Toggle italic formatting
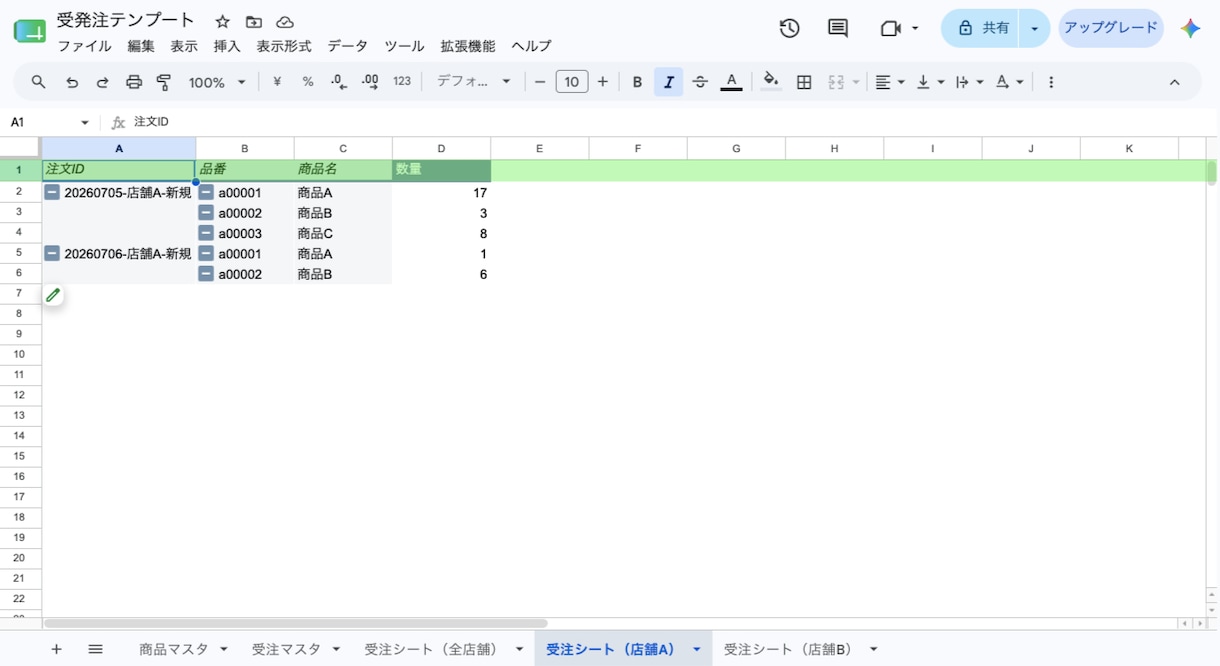This screenshot has height=666, width=1220. point(668,82)
